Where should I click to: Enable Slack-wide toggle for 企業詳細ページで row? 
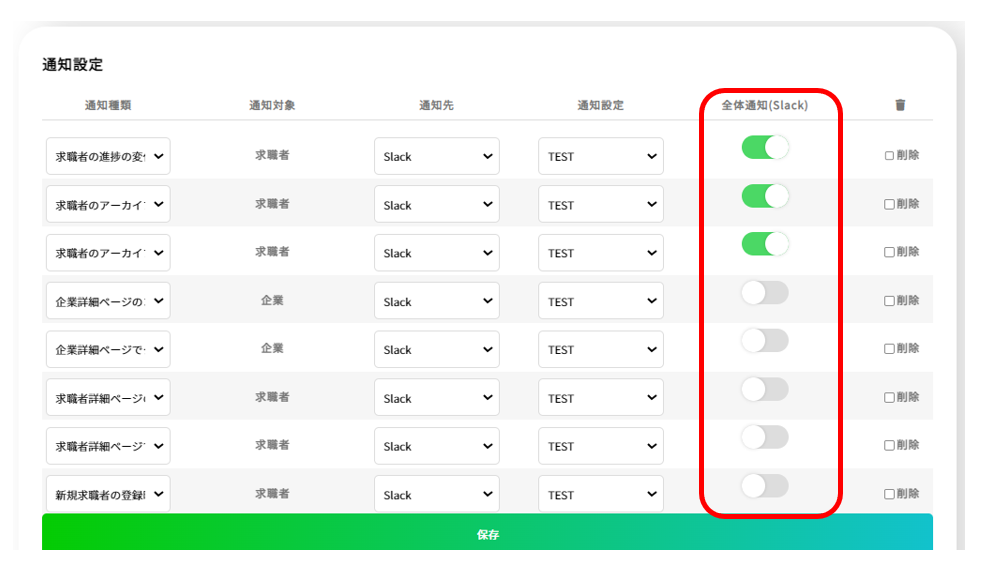pos(765,341)
